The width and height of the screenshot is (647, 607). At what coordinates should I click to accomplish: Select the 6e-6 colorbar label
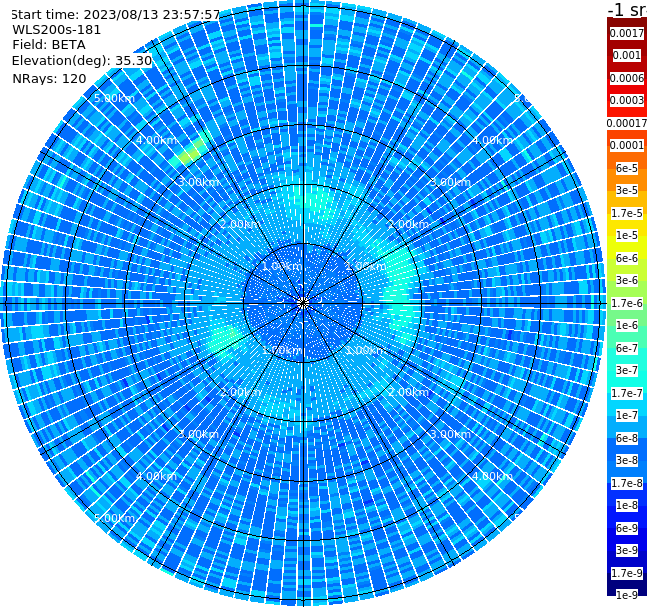pos(627,258)
